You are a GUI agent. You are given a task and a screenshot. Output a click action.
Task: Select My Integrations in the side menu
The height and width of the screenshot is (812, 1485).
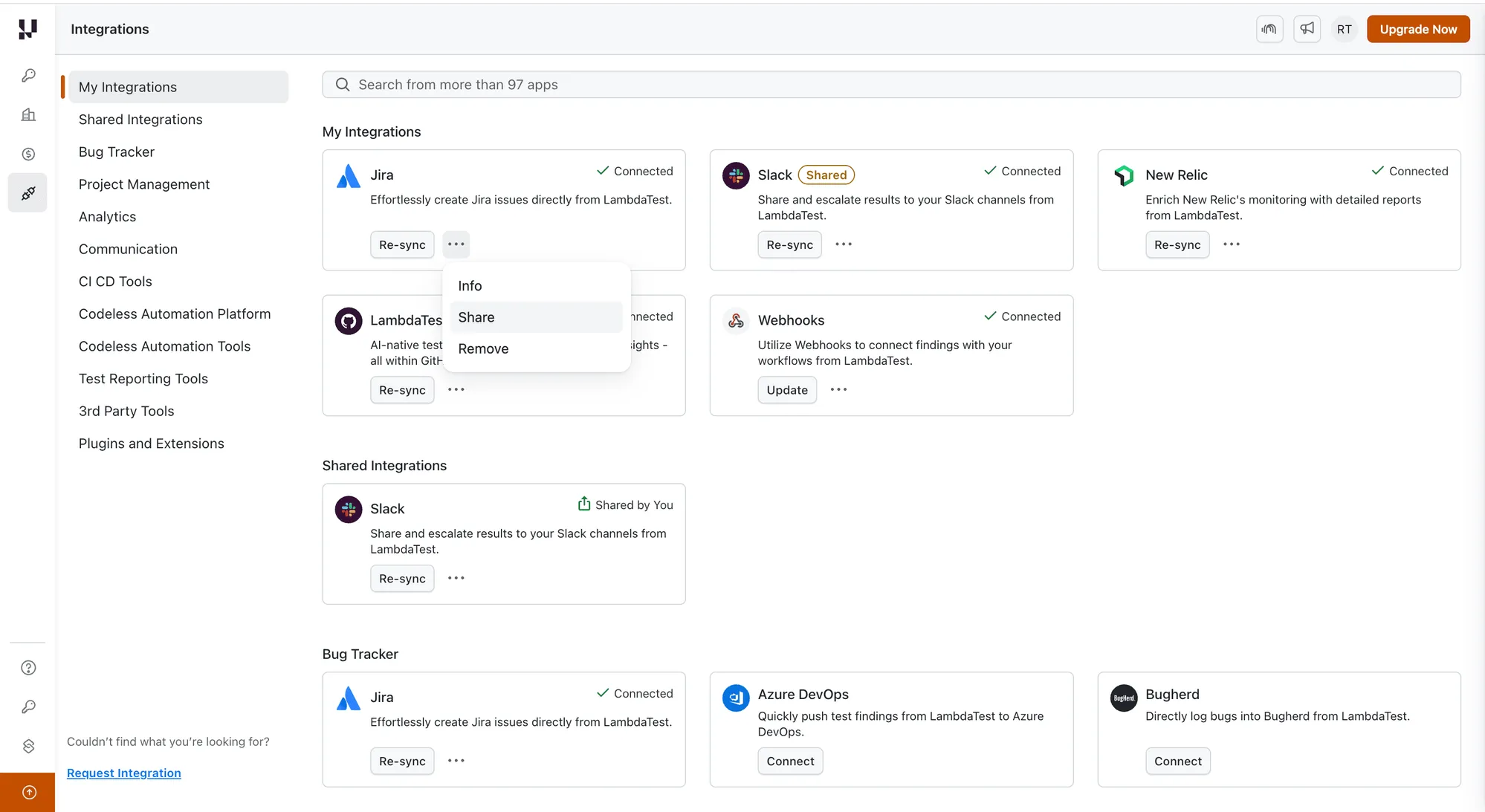pos(177,87)
